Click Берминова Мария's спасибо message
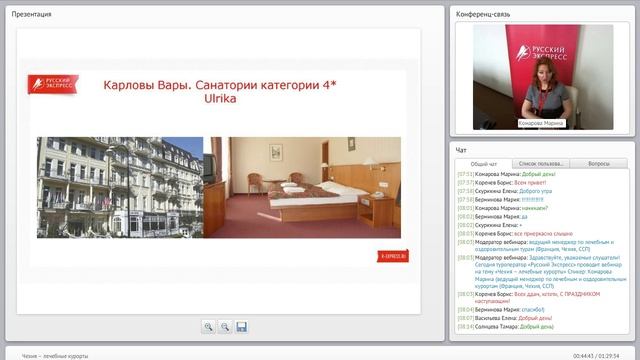640x360 pixels. click(501, 310)
